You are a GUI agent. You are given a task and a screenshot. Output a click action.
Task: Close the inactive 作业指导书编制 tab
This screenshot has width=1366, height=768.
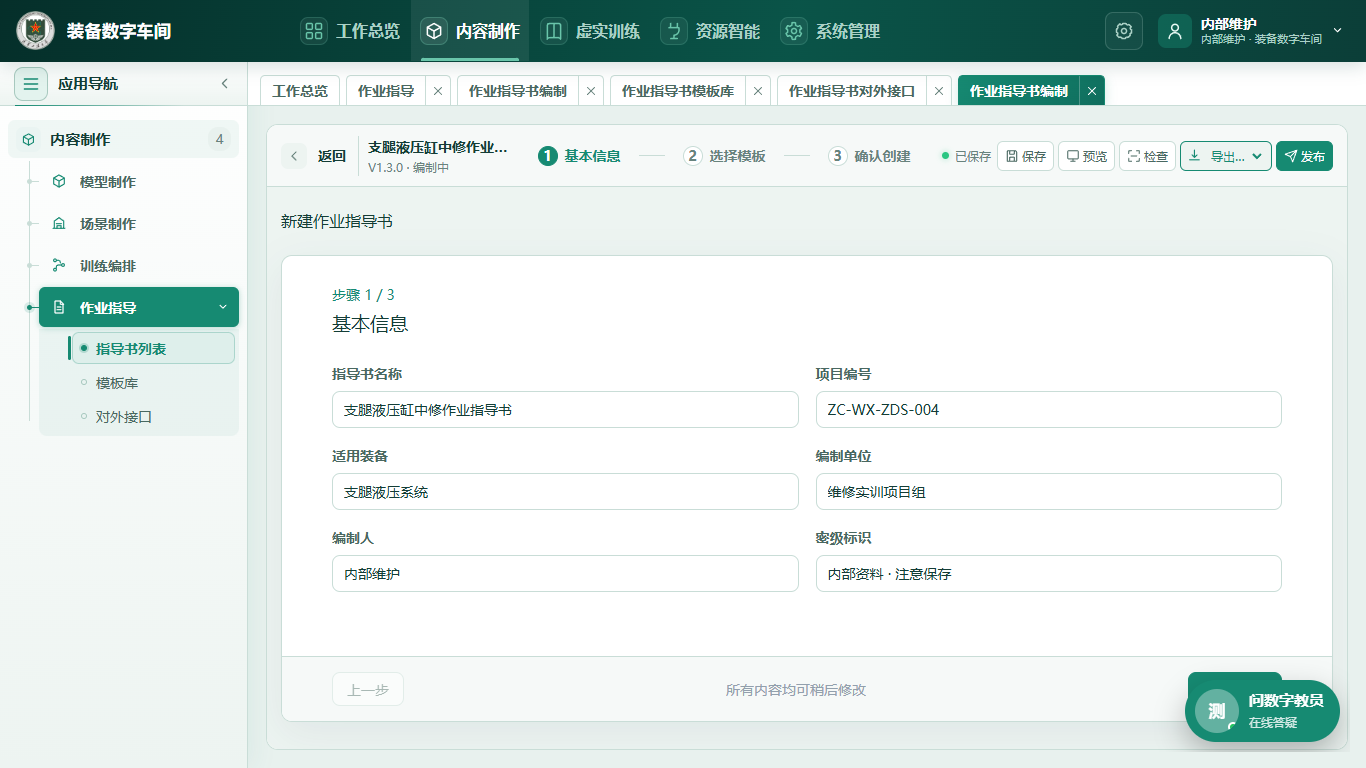click(591, 91)
